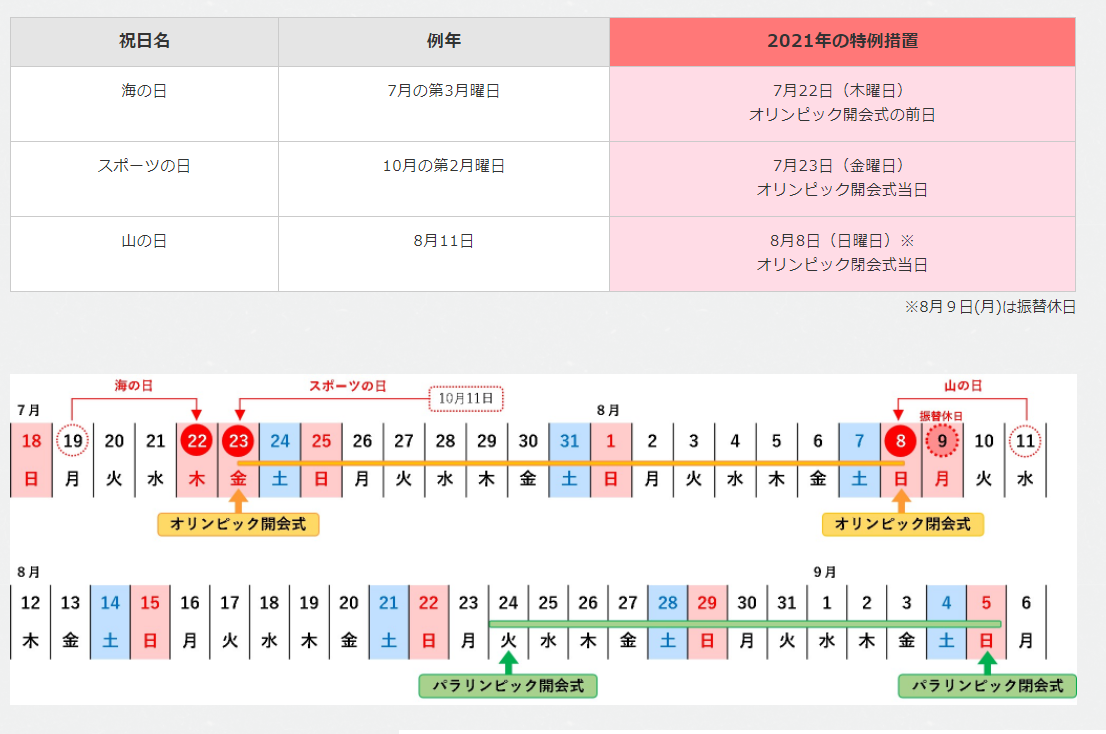Click Tuesday 24 in second calendar row
The width and height of the screenshot is (1106, 734).
pyautogui.click(x=508, y=622)
